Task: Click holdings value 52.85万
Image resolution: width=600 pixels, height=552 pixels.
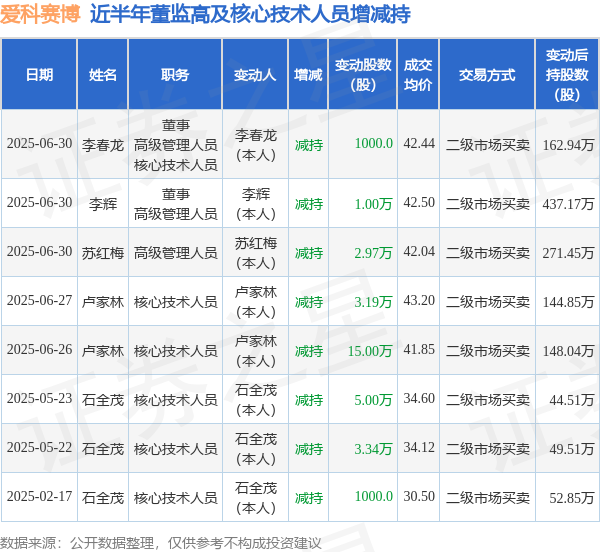Action: tap(572, 498)
